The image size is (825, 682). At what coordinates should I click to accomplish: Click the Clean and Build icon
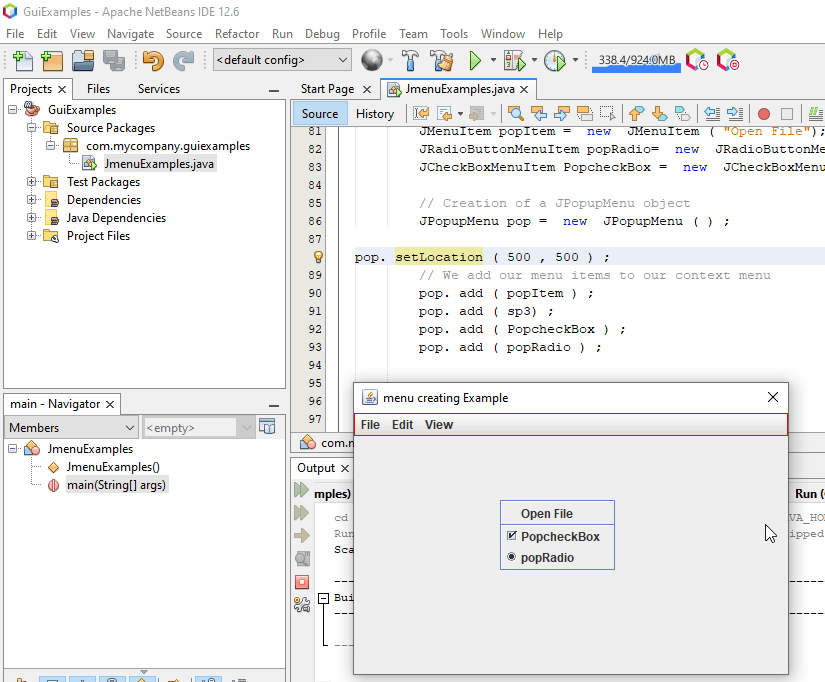[x=442, y=61]
